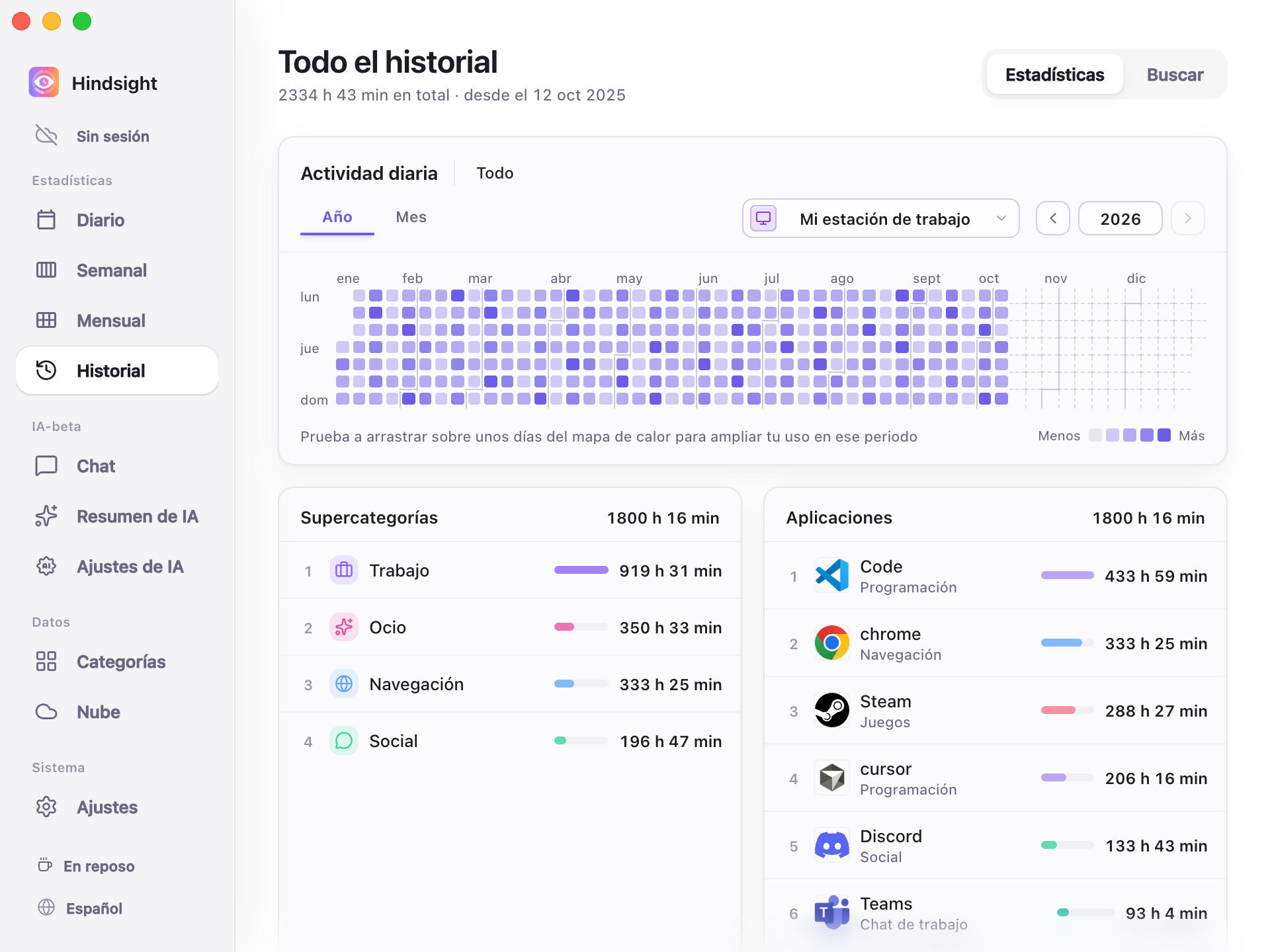1270x952 pixels.
Task: Click the Nube cloud icon
Action: click(x=46, y=711)
